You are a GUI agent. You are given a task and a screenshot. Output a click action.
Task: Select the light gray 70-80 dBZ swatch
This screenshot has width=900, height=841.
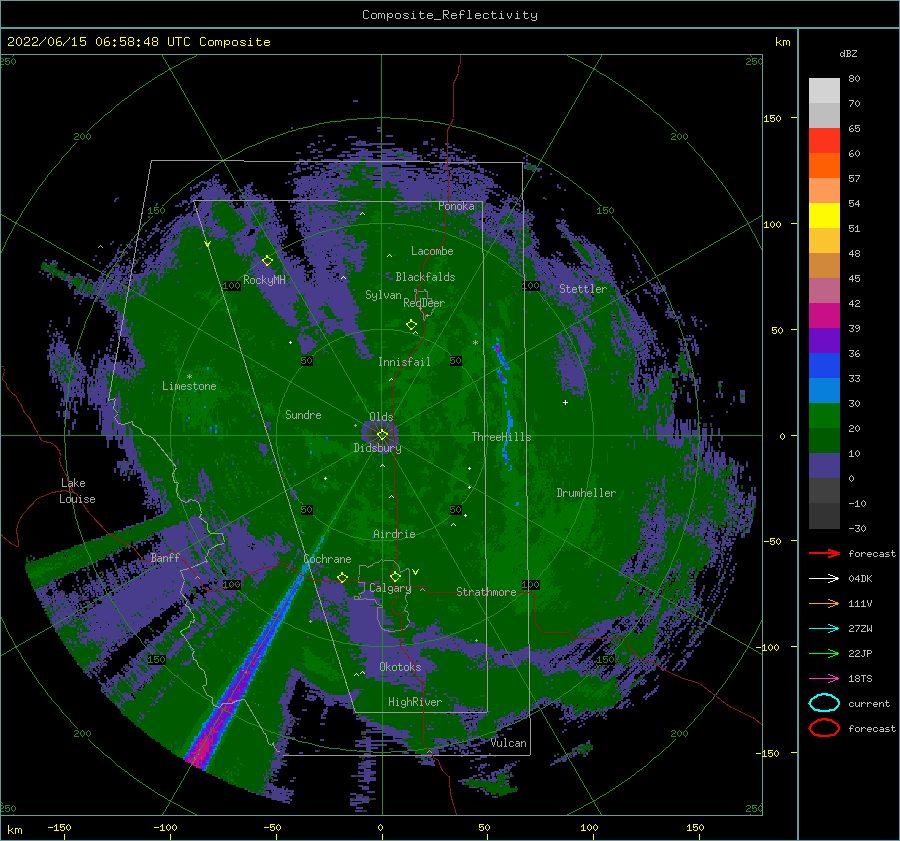click(x=824, y=91)
